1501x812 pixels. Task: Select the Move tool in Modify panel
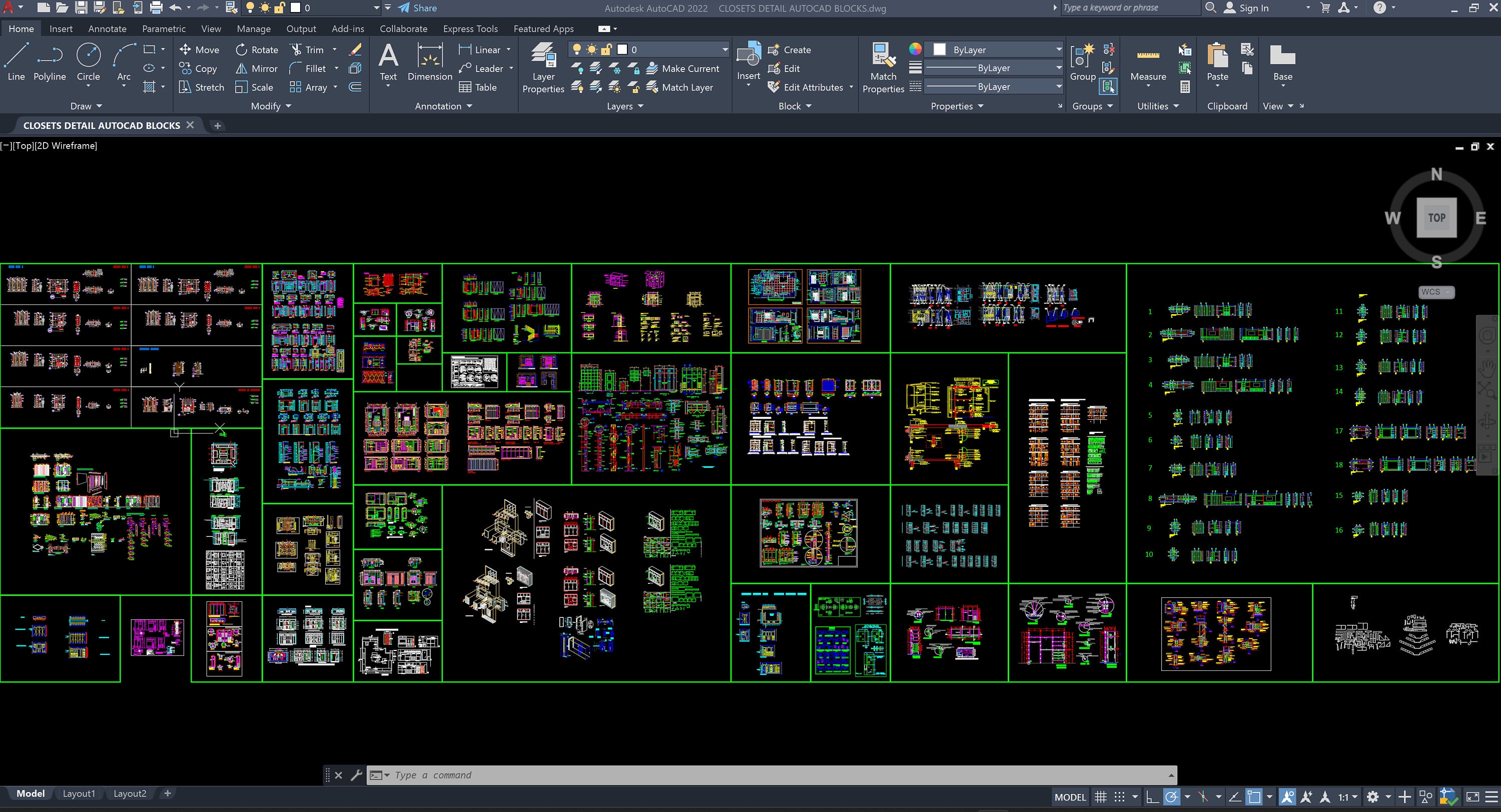tap(200, 50)
